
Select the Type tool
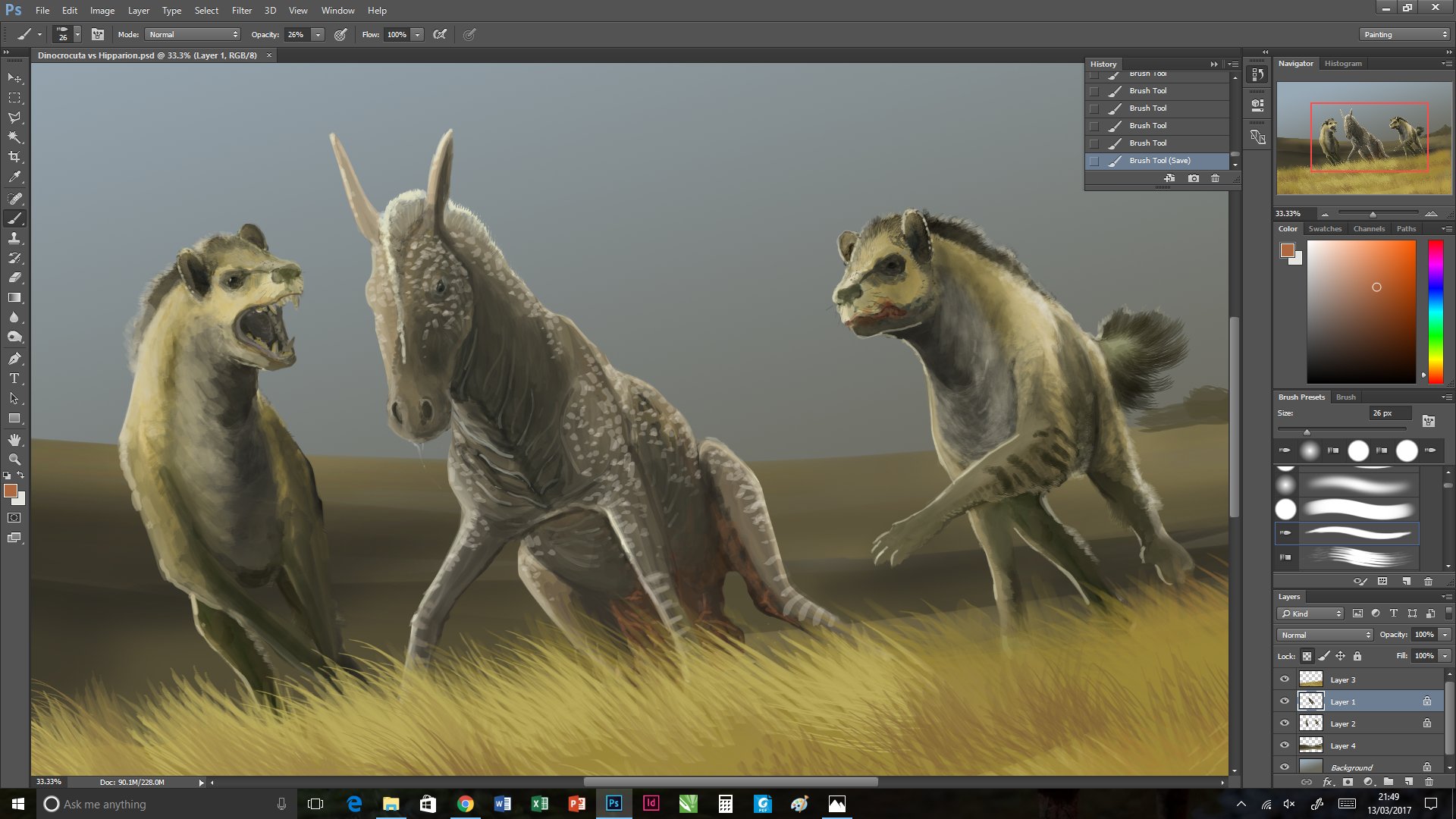point(14,378)
